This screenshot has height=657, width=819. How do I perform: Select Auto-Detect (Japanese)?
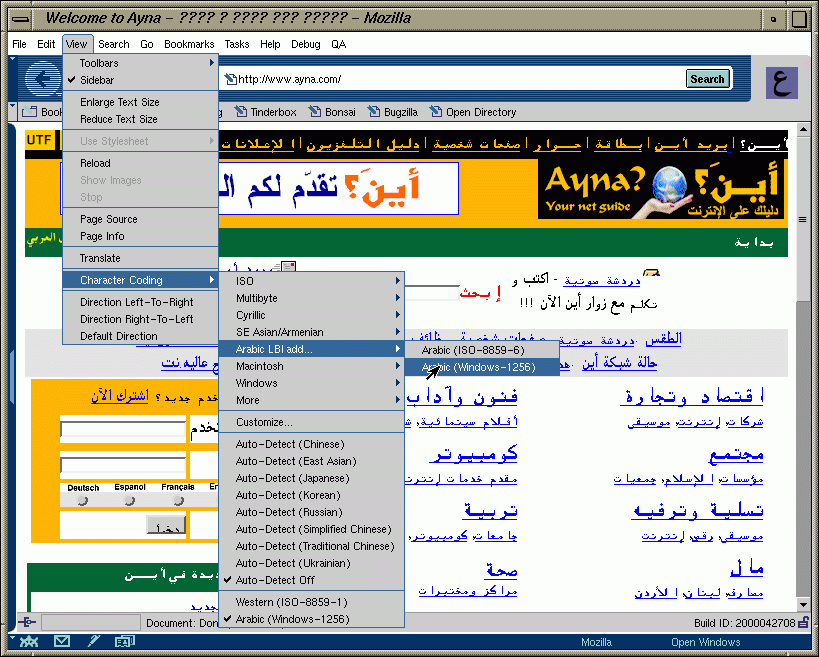tap(311, 478)
